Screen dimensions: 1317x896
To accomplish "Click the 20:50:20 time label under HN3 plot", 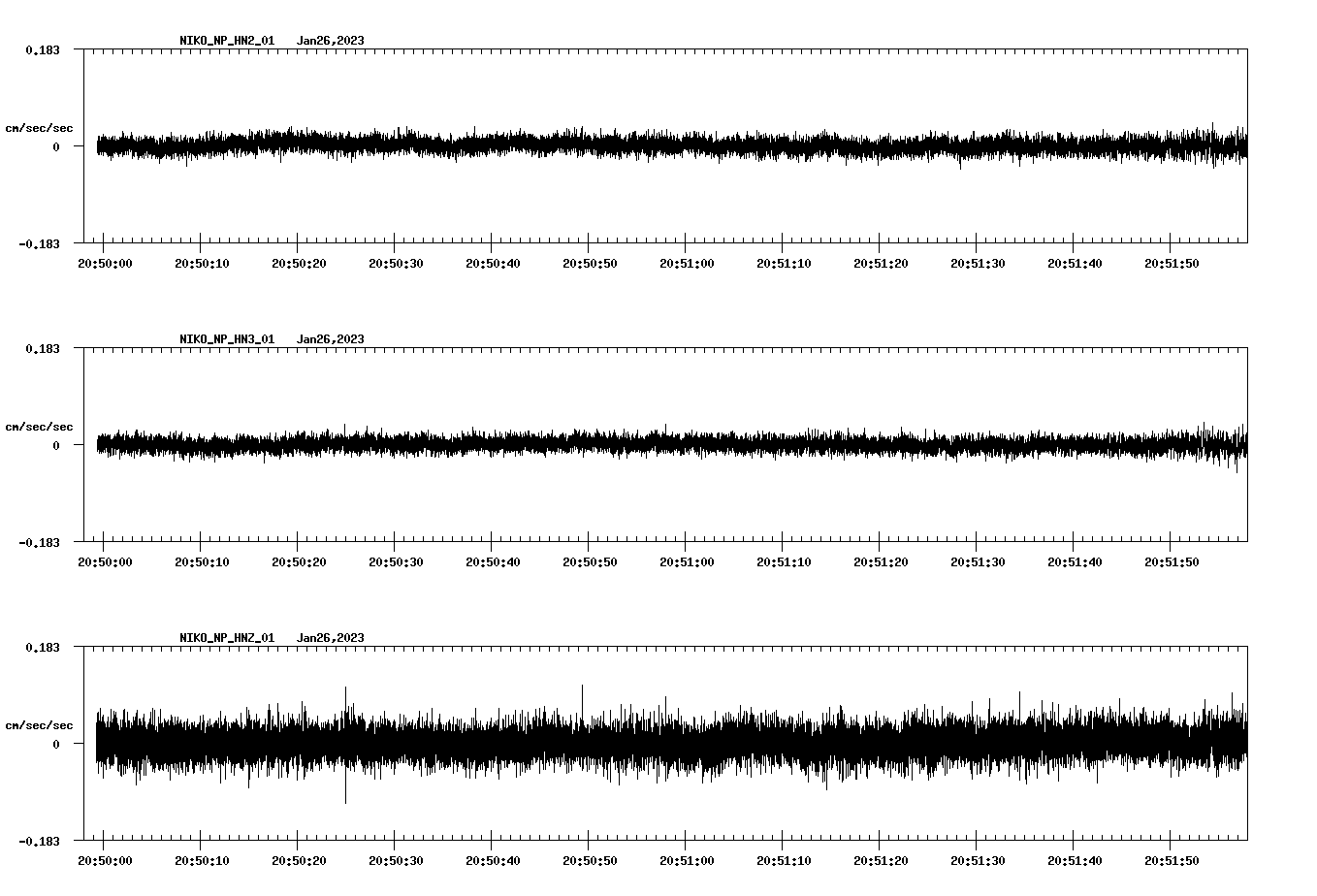I will (x=299, y=562).
